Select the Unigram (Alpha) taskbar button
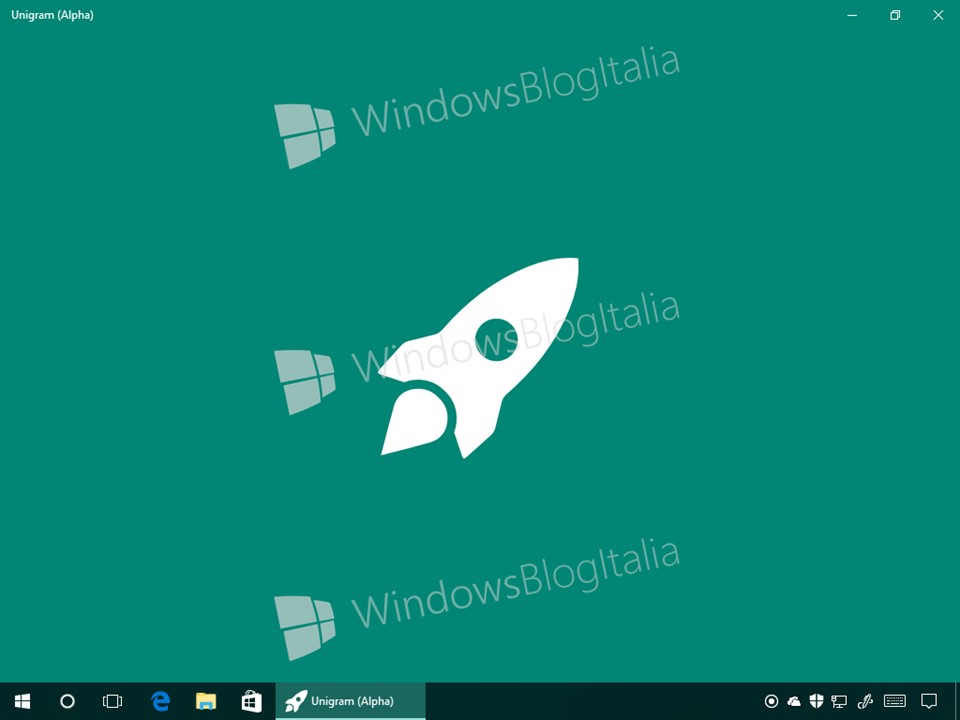This screenshot has width=960, height=720. tap(350, 701)
